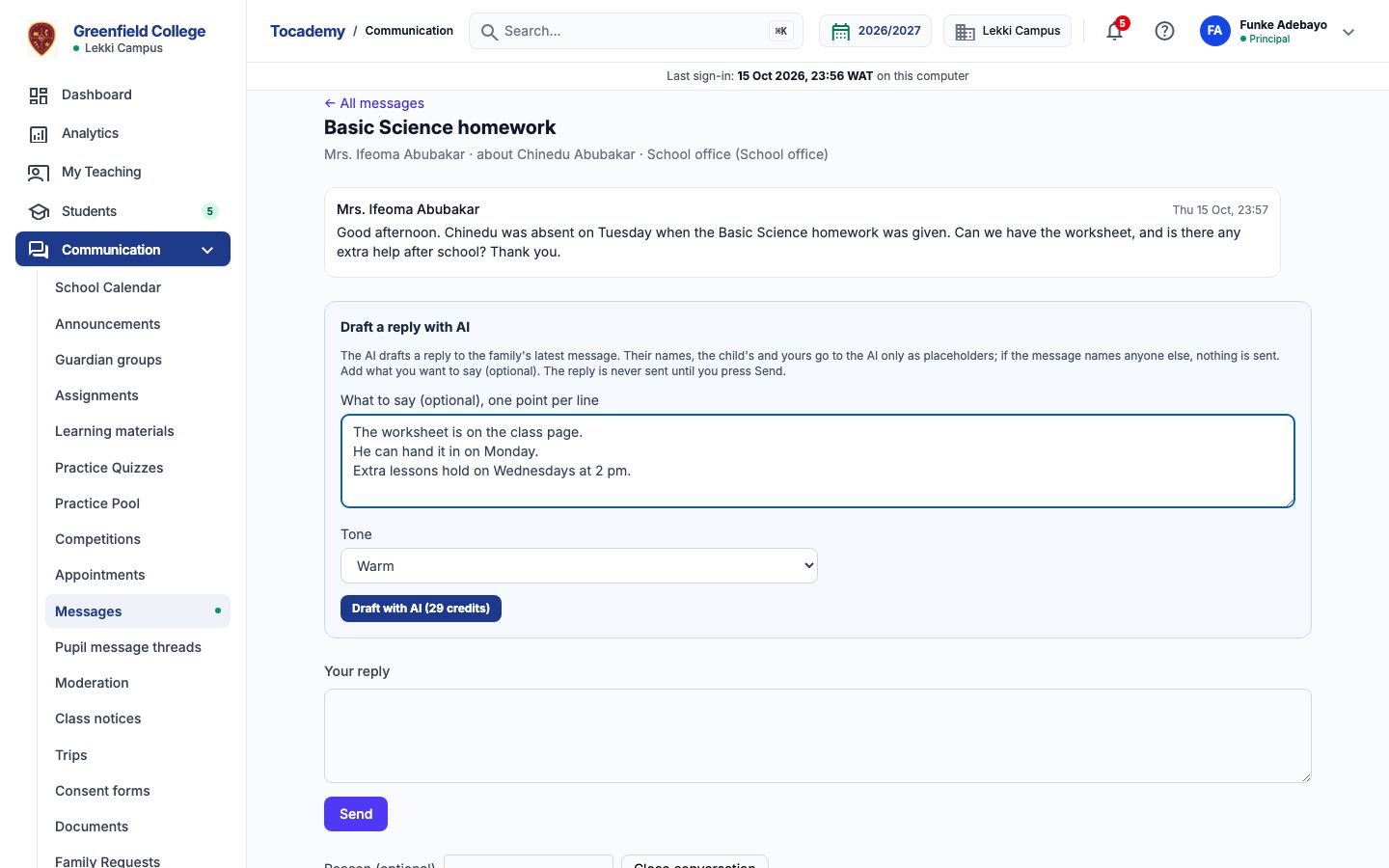
Task: Click the Tocademy breadcrumb link
Action: pos(308,31)
